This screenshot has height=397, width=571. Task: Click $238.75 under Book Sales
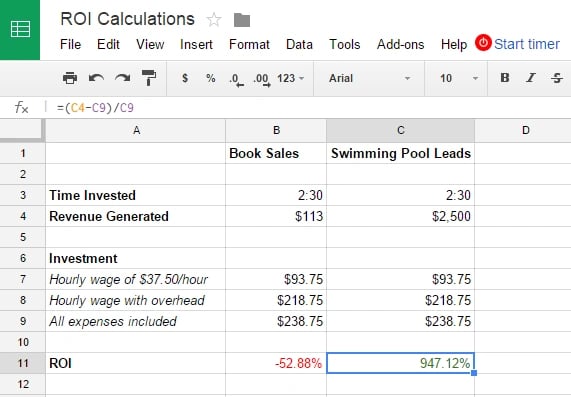(276, 321)
